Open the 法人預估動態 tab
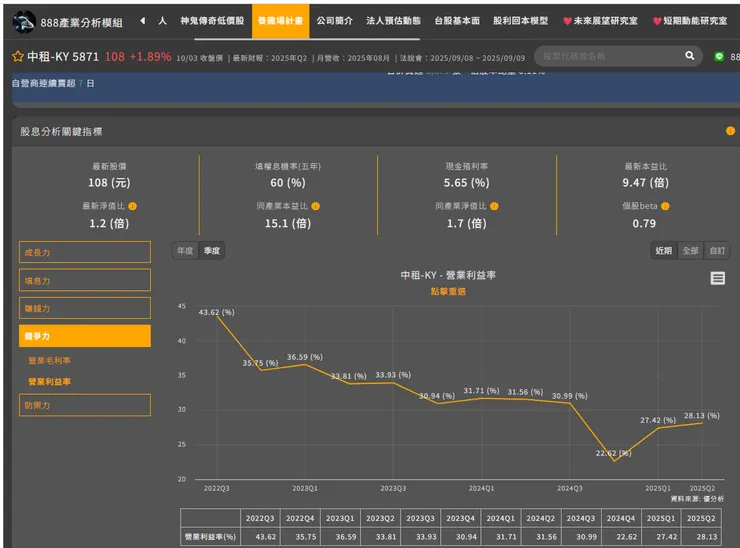This screenshot has width=740, height=548. click(x=393, y=21)
